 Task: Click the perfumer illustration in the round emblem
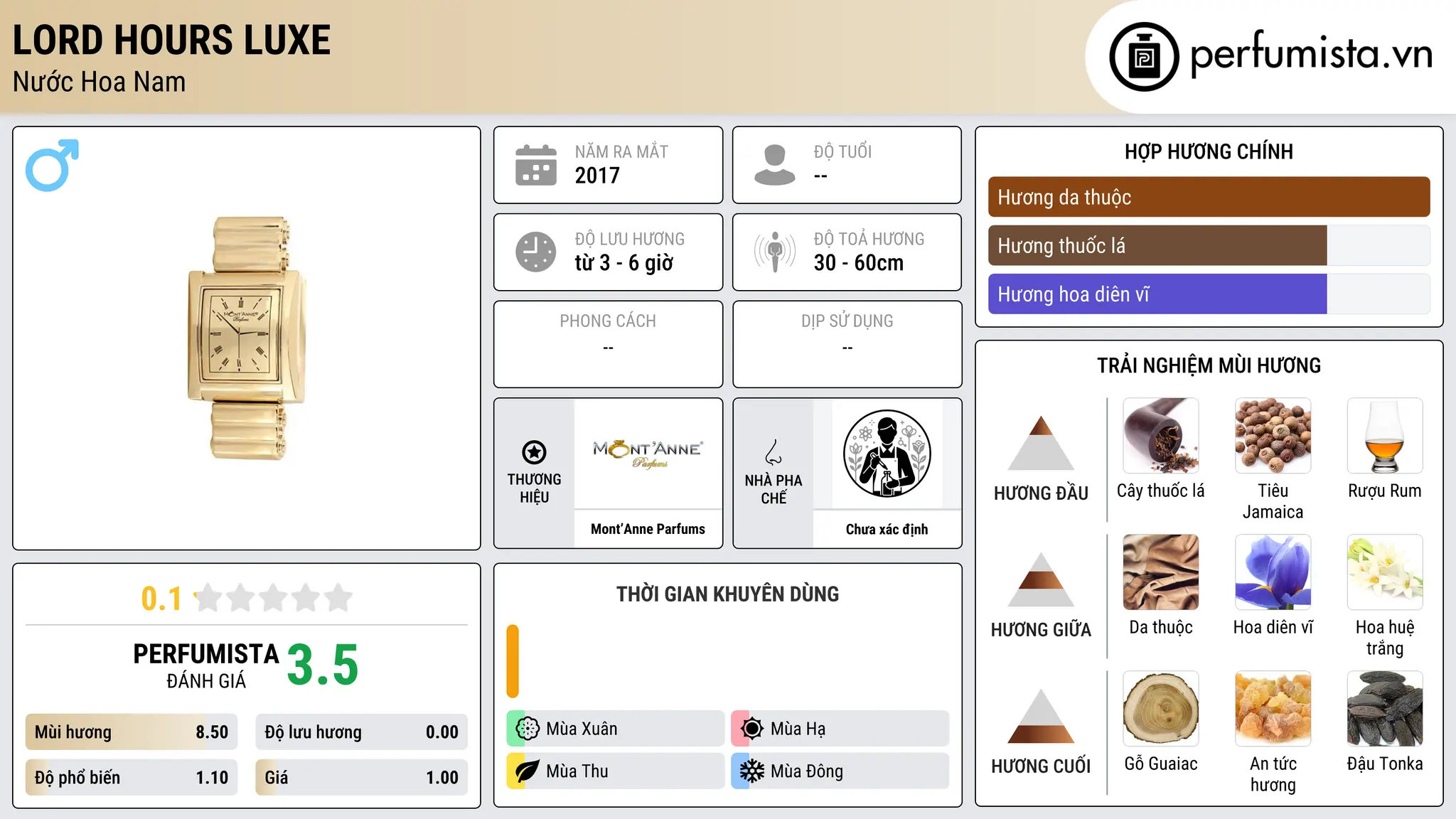click(887, 454)
